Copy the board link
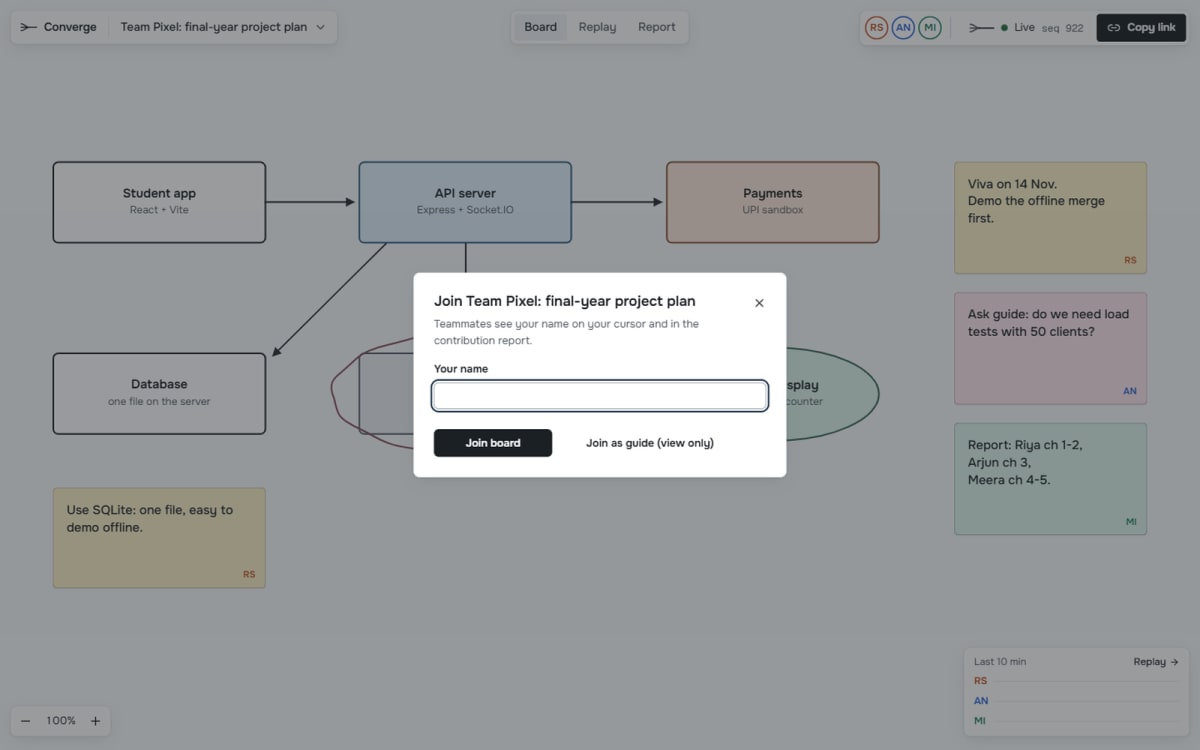 [1141, 28]
